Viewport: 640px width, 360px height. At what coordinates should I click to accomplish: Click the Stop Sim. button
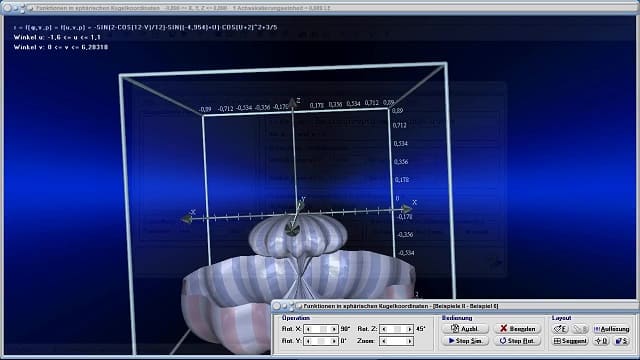[x=465, y=341]
